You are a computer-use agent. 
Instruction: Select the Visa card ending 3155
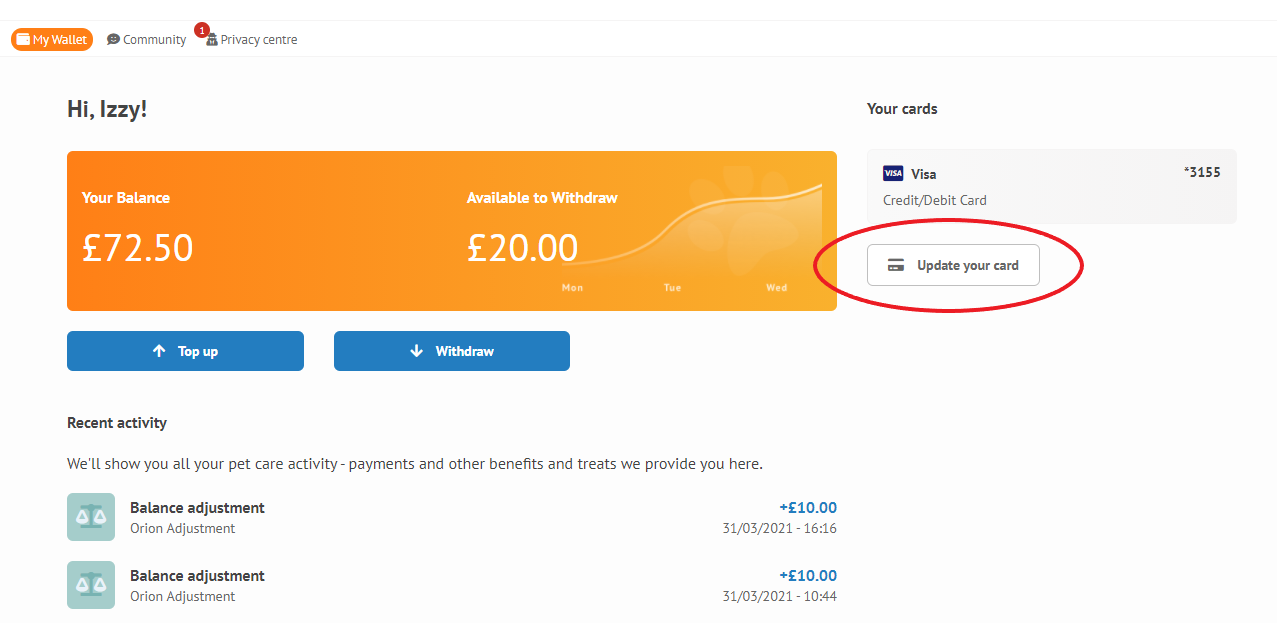(1051, 186)
